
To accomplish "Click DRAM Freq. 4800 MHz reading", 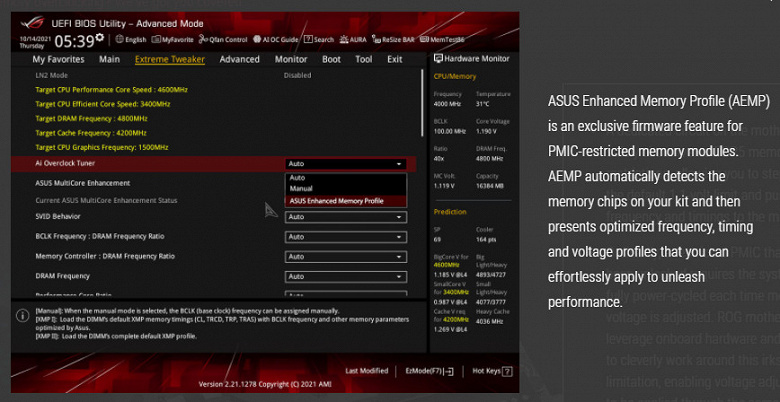I will (x=490, y=154).
